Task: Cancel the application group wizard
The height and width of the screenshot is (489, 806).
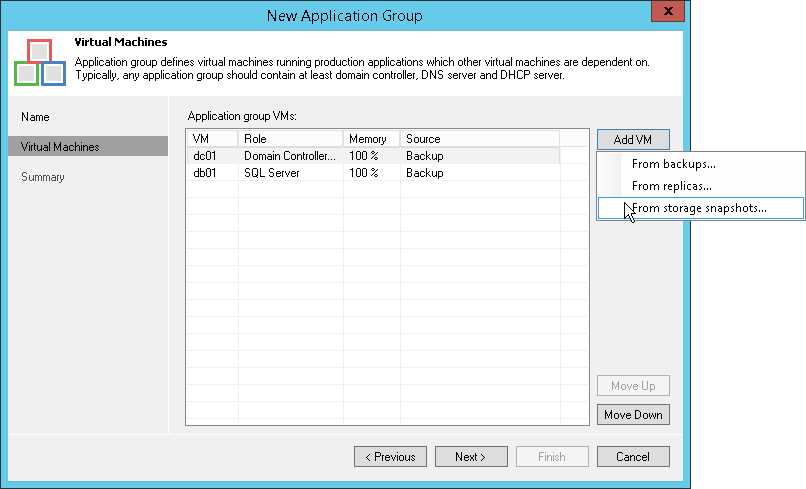Action: pyautogui.click(x=633, y=457)
